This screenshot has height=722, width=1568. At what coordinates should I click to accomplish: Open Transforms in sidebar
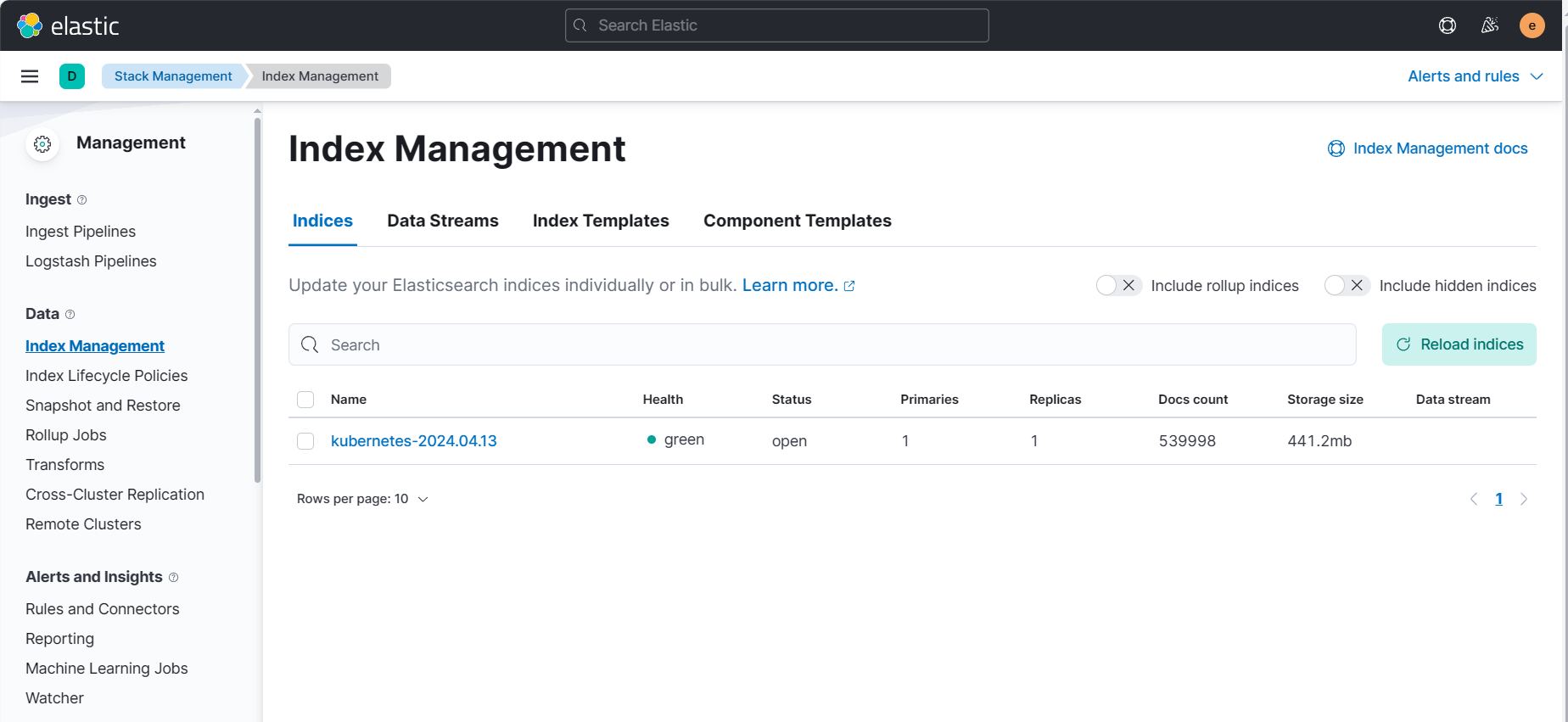pyautogui.click(x=65, y=465)
